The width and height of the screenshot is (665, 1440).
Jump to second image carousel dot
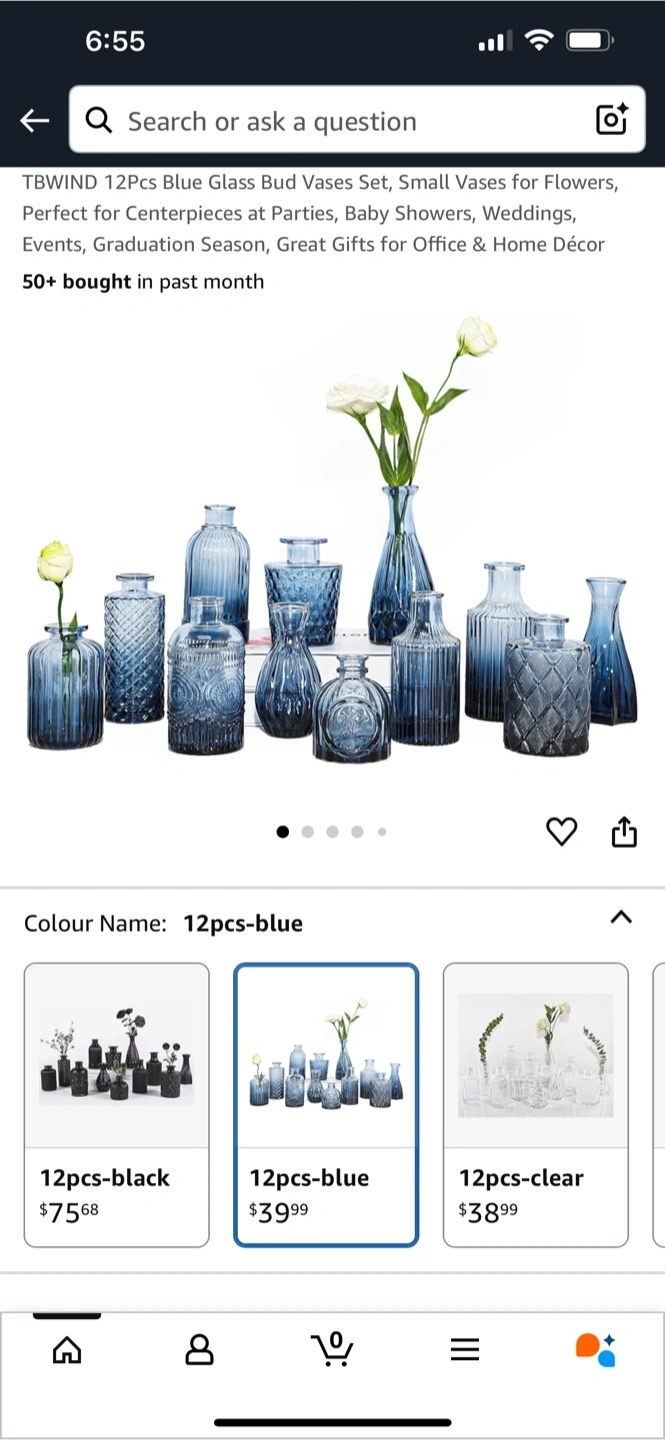tap(307, 831)
